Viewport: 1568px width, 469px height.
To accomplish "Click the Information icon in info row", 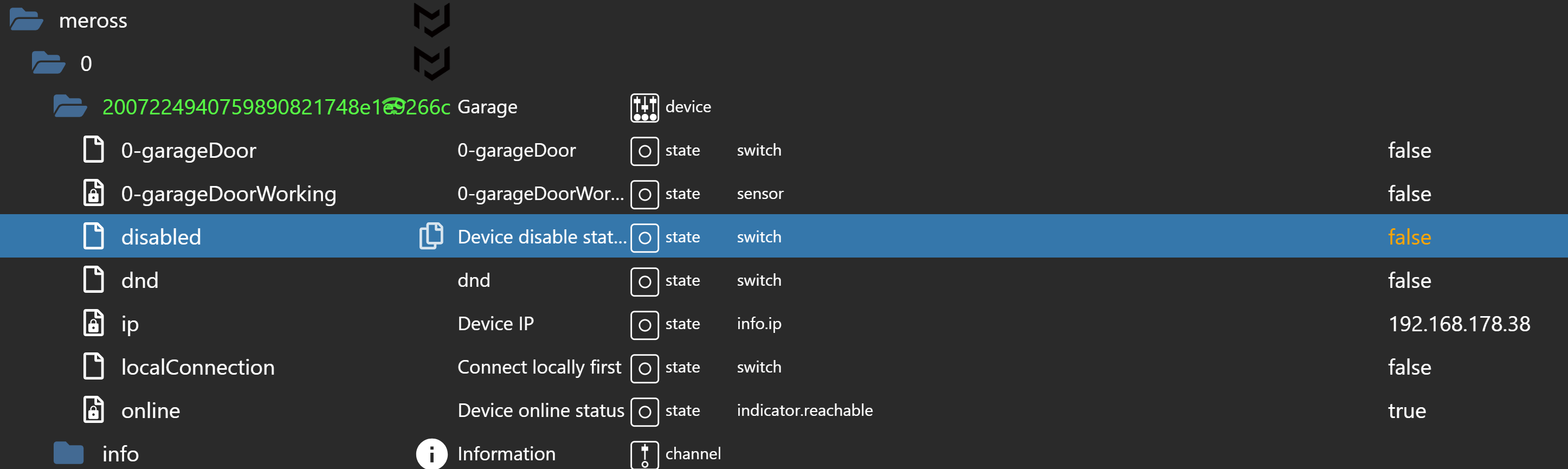I will [431, 454].
